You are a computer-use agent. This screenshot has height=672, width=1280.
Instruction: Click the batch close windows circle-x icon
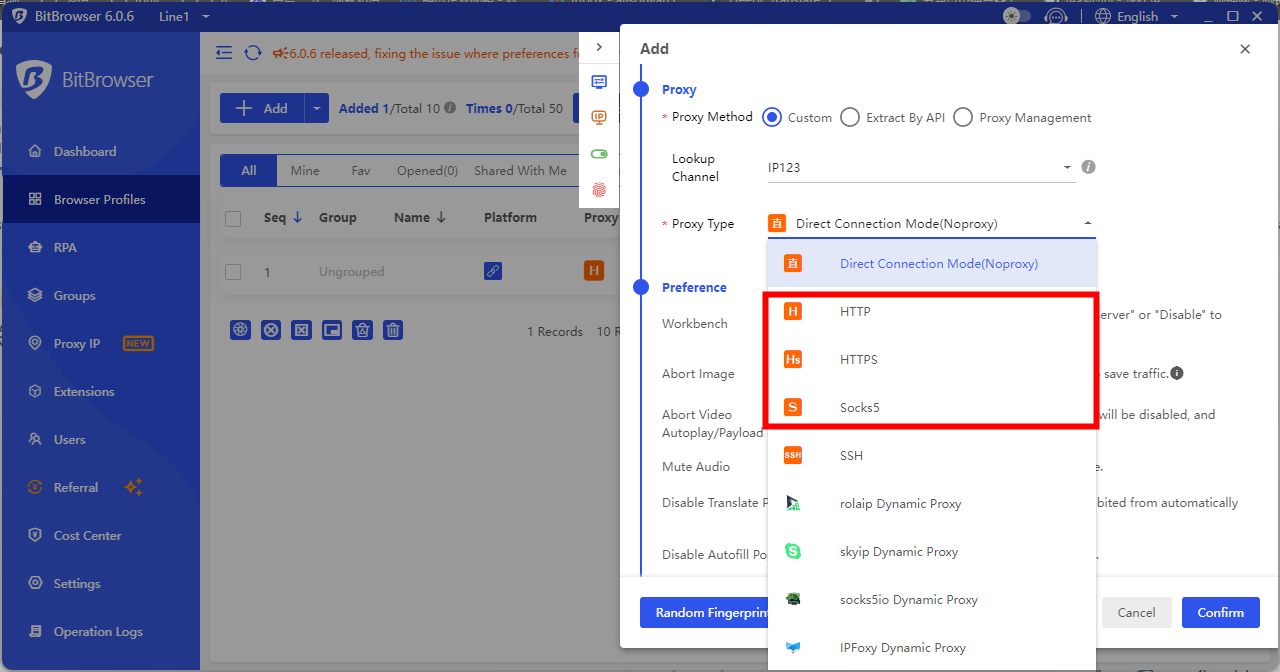[x=271, y=330]
